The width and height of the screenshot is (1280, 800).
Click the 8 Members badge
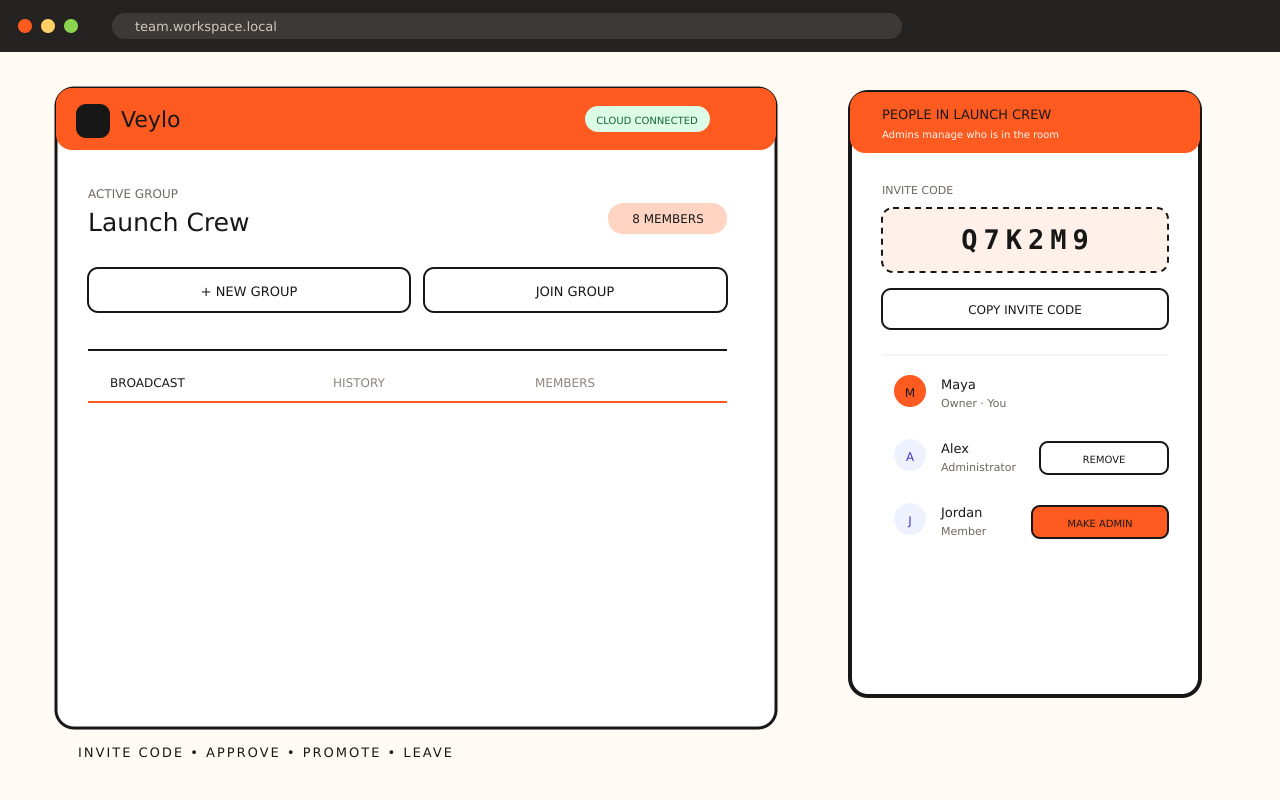(x=667, y=218)
